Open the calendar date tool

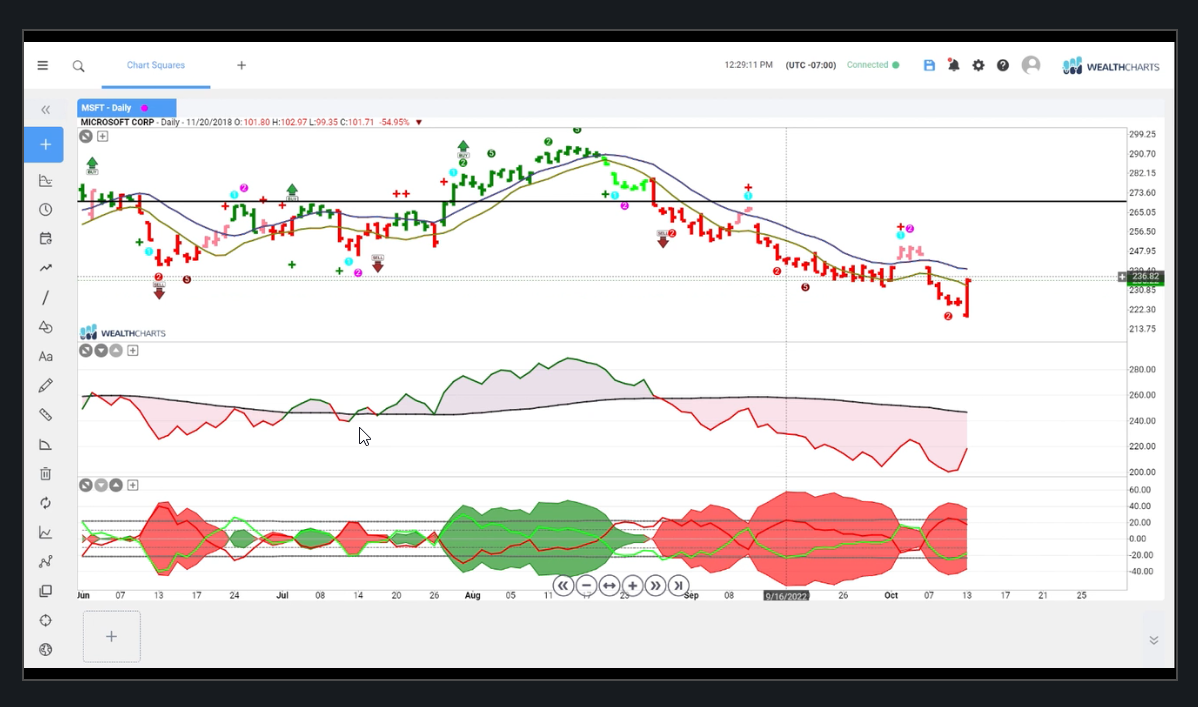[46, 238]
